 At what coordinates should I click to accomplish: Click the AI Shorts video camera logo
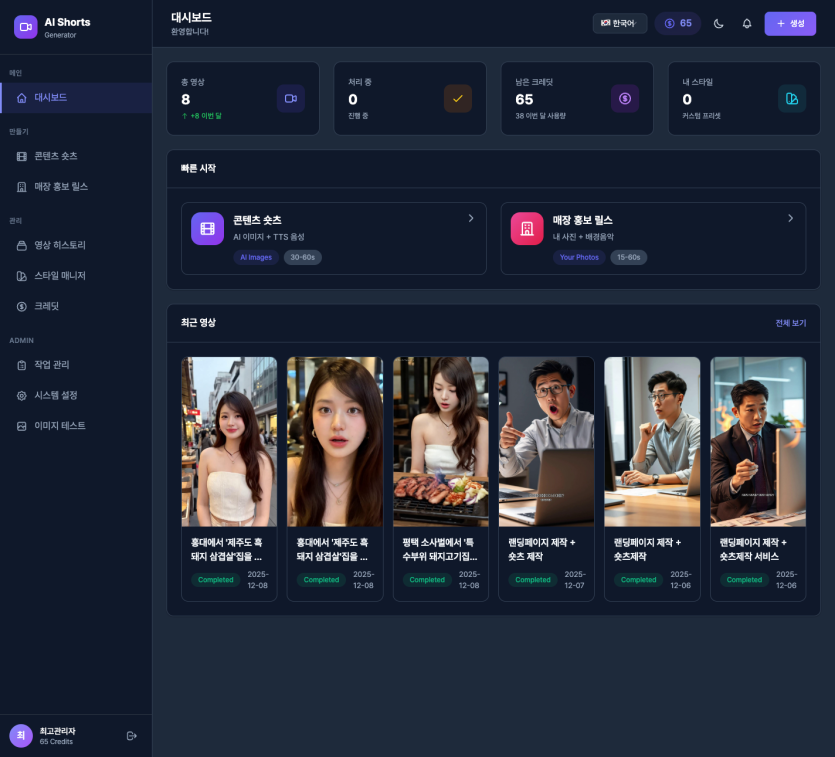25,27
